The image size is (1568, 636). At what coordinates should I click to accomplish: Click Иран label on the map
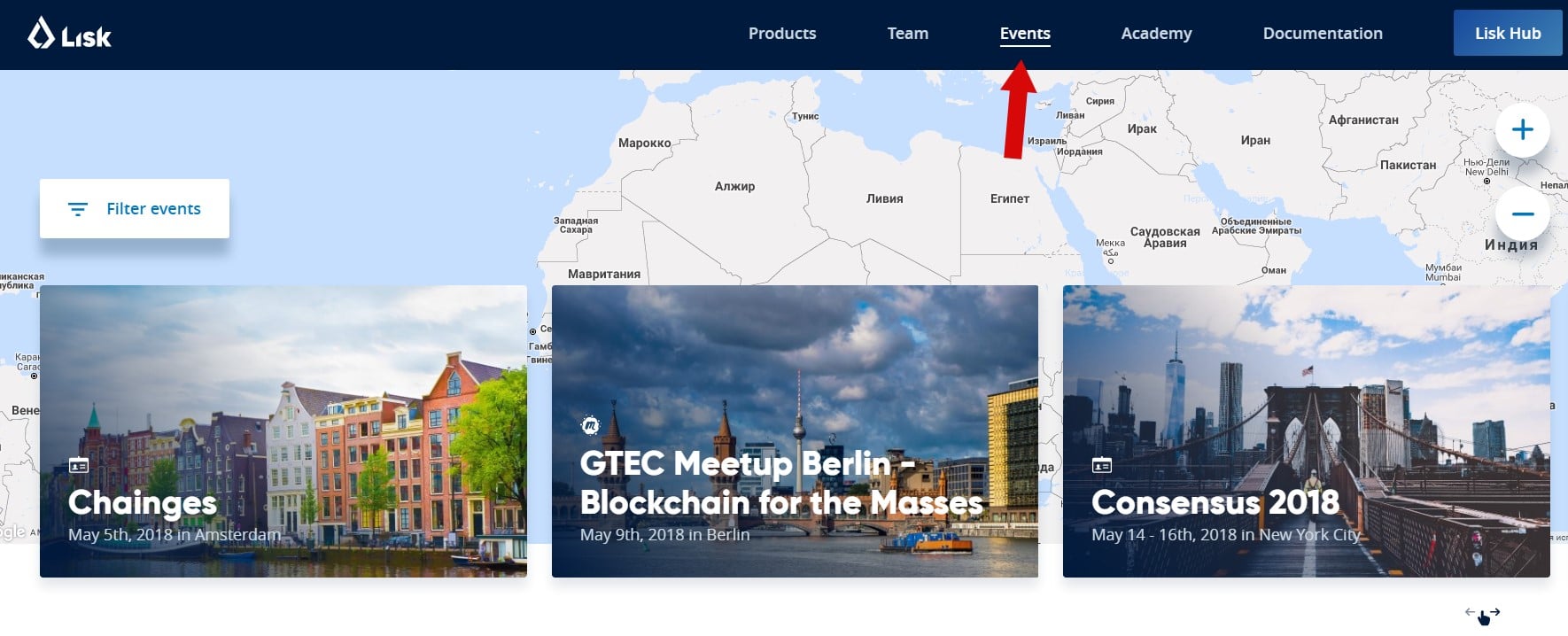[1255, 140]
